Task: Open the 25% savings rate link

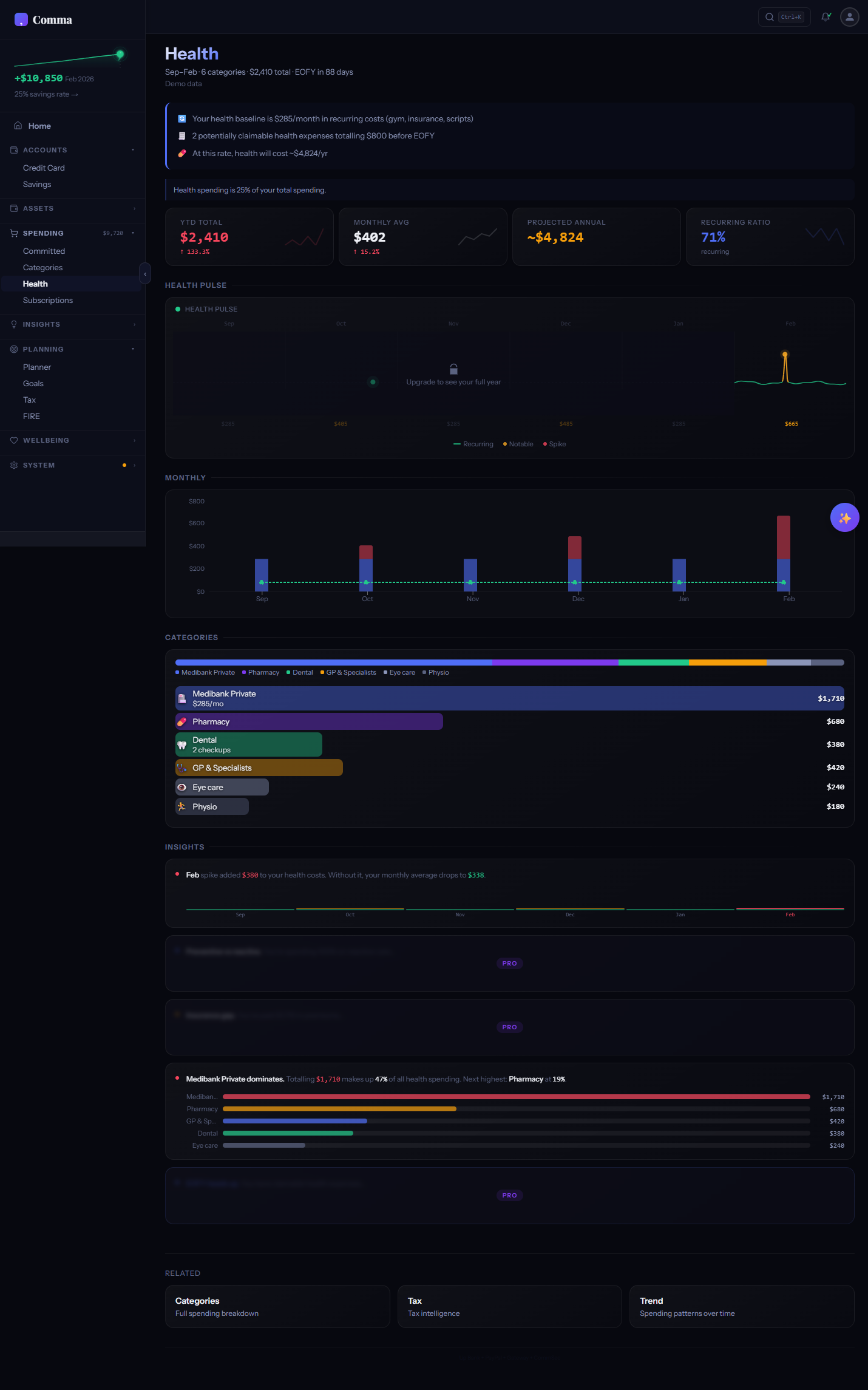Action: tap(46, 94)
